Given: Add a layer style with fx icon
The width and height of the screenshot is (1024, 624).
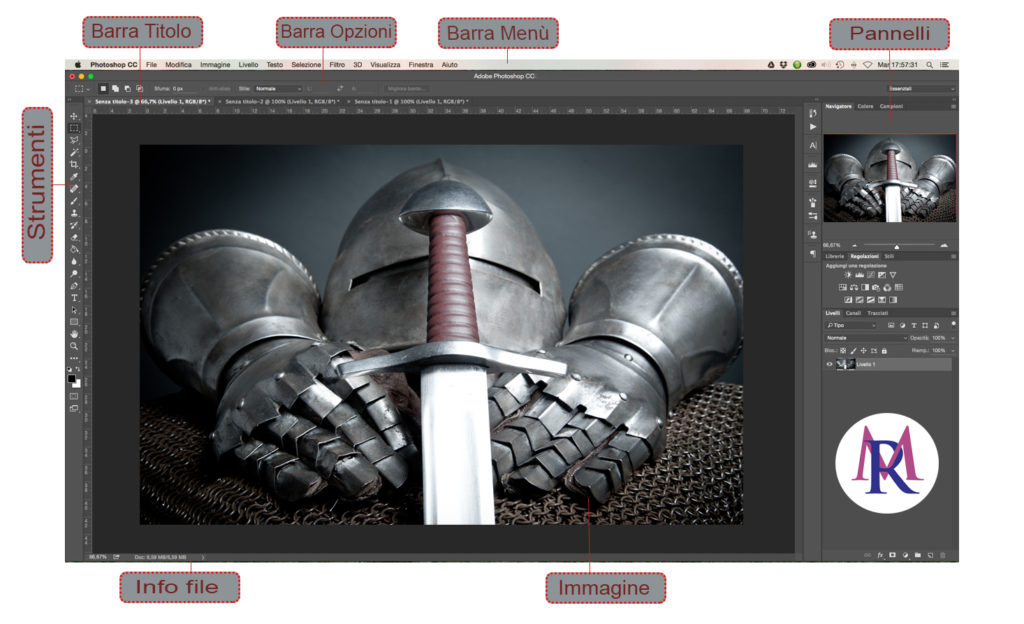Looking at the screenshot, I should (880, 555).
